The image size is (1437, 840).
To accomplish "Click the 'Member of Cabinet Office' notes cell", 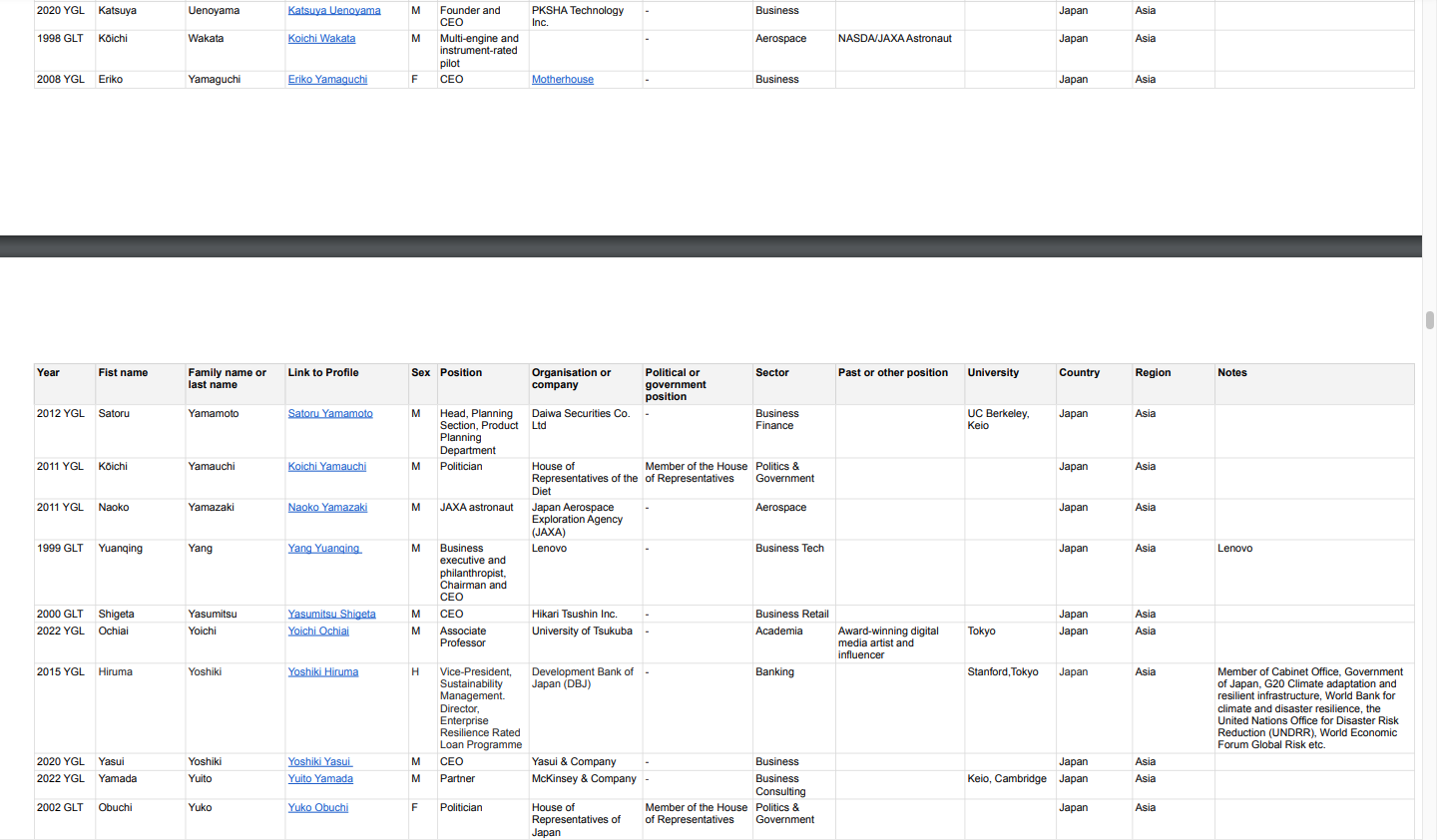I will [1314, 708].
